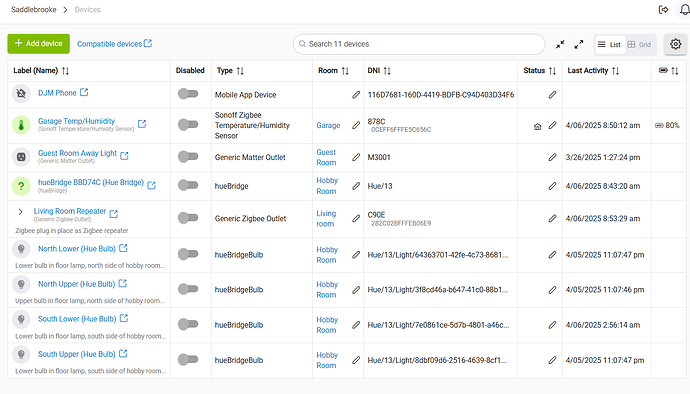This screenshot has height=394, width=690.
Task: Edit room pencil for hueBridge row
Action: coord(356,186)
